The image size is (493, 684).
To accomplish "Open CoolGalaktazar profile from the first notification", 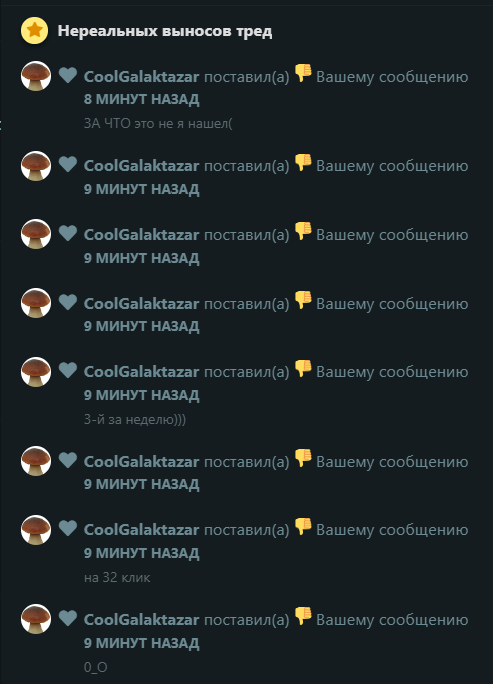I will tap(141, 76).
